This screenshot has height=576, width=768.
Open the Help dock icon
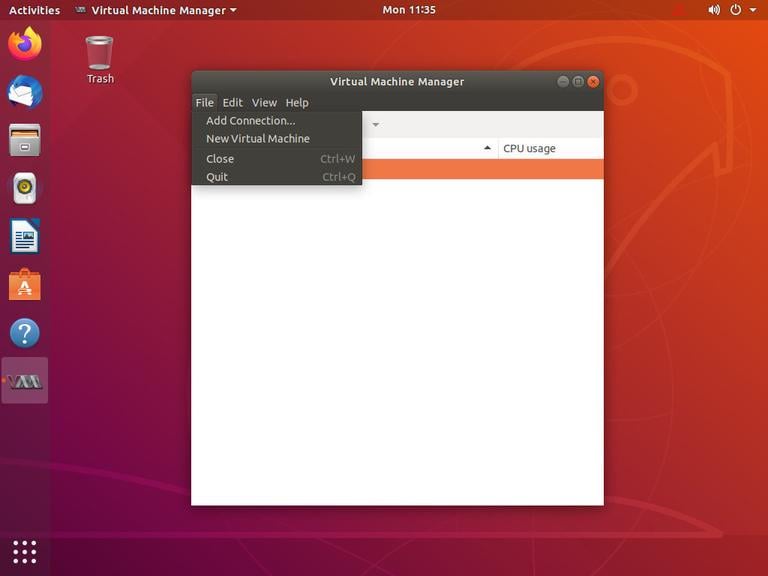25,333
